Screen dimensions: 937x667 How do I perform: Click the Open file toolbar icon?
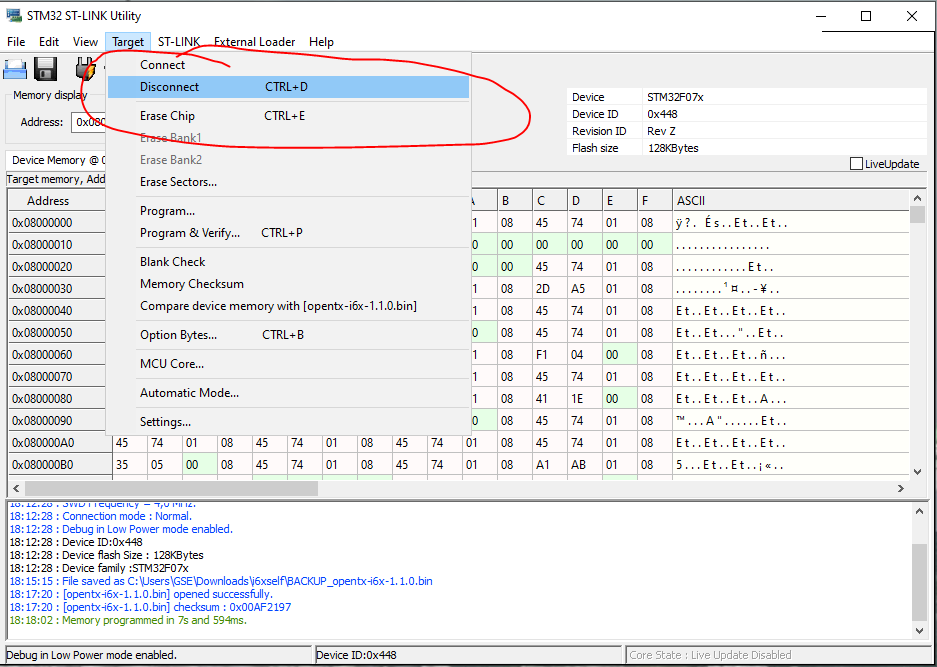click(x=14, y=69)
